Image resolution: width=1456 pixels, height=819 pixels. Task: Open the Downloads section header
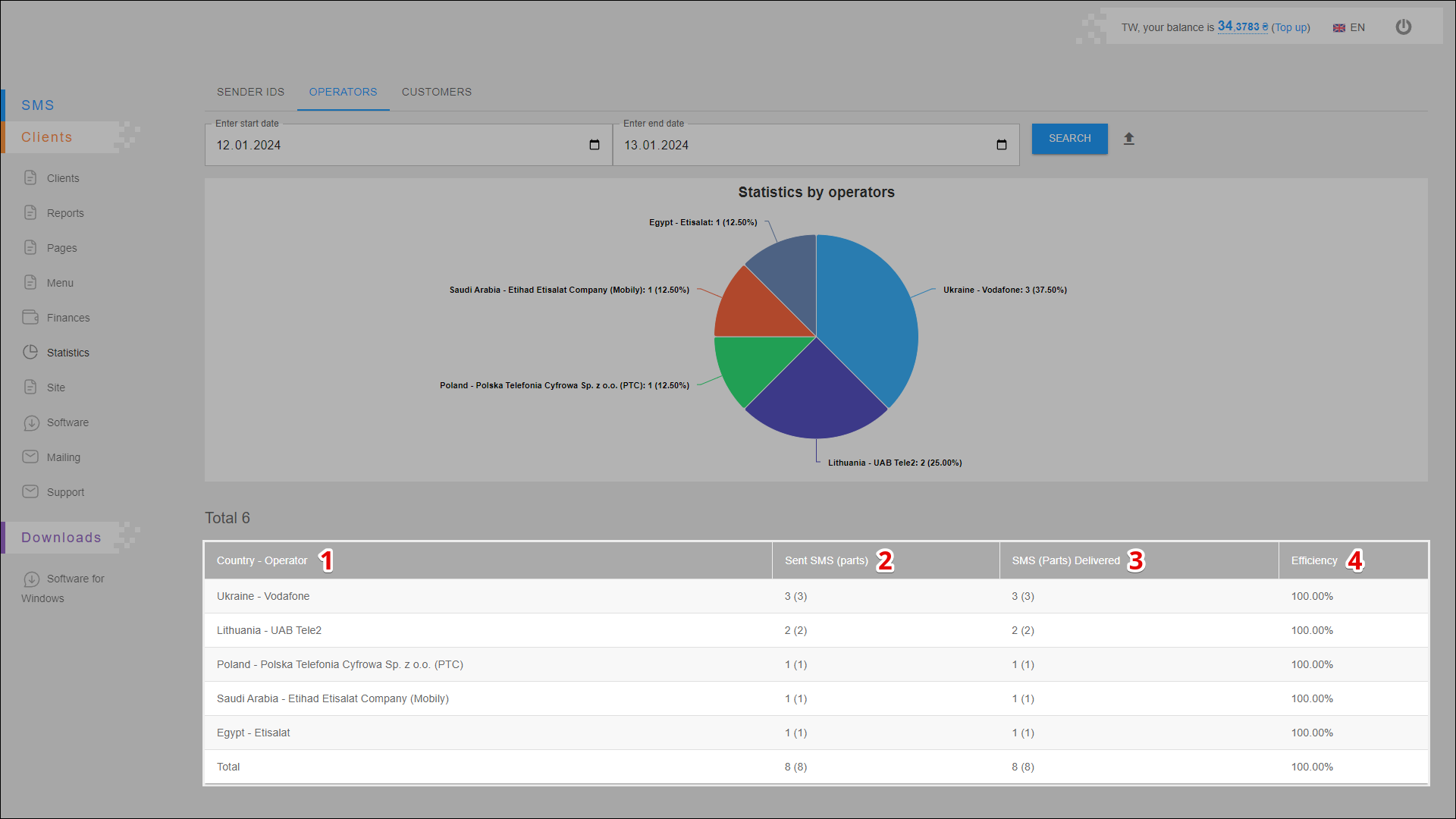coord(61,538)
